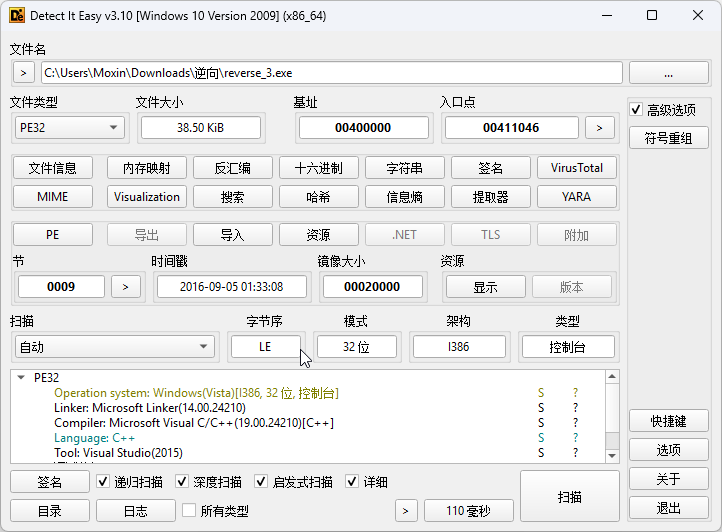Click the arrow button beside section count 0009
This screenshot has width=722, height=532.
pyautogui.click(x=125, y=287)
